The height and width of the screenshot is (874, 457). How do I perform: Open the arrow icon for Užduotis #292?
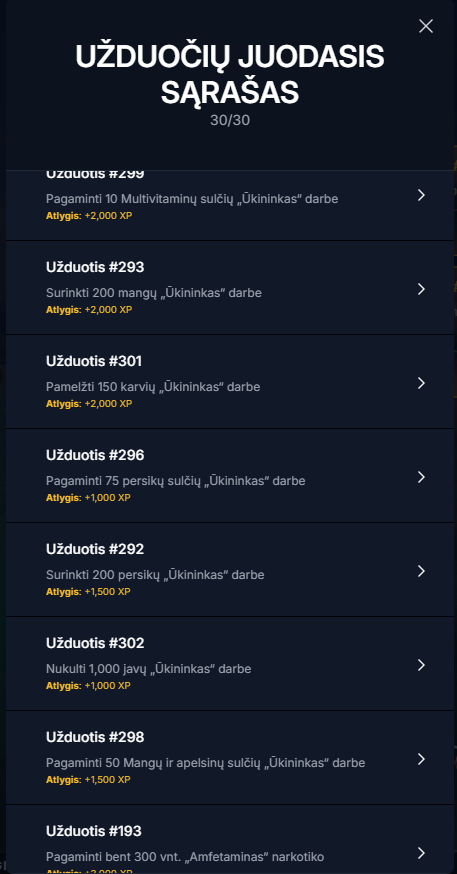point(421,571)
